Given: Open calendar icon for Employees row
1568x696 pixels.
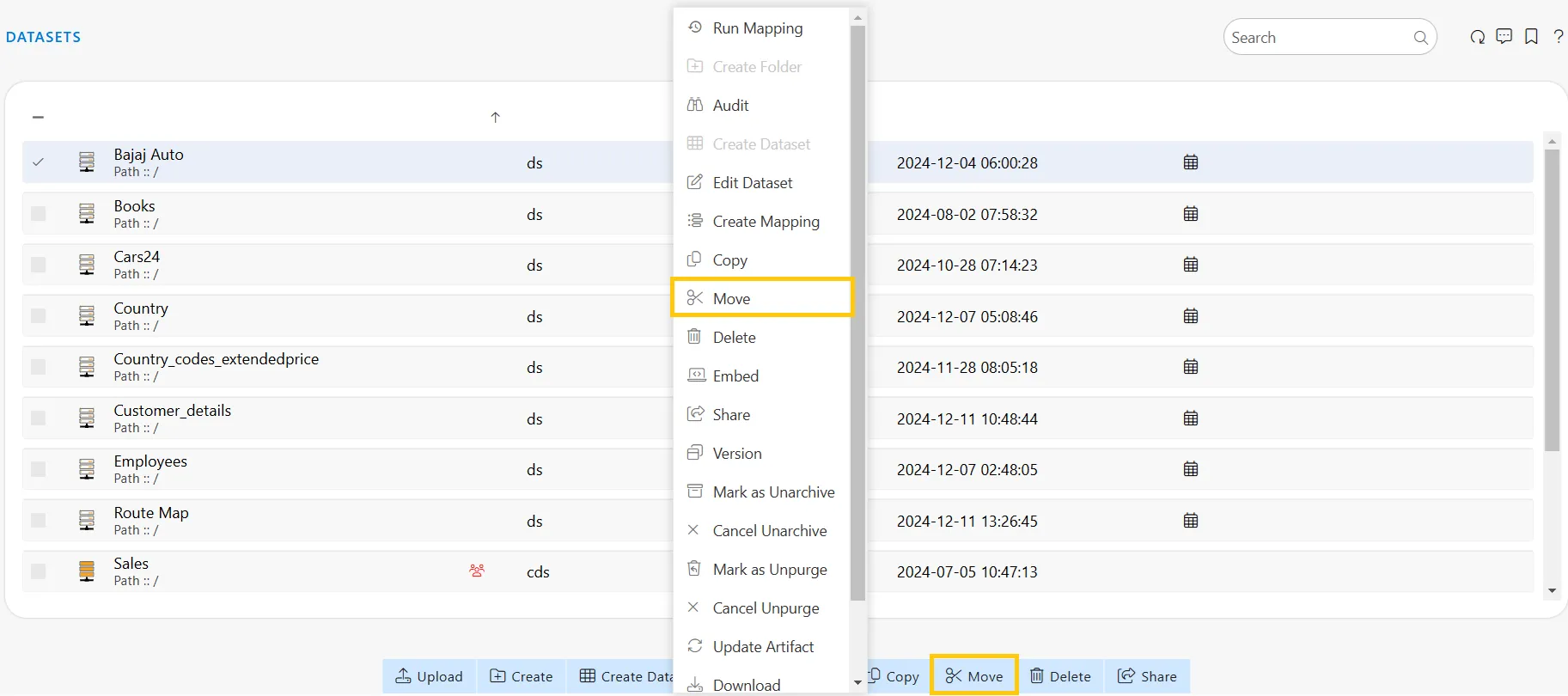Looking at the screenshot, I should coord(1191,469).
